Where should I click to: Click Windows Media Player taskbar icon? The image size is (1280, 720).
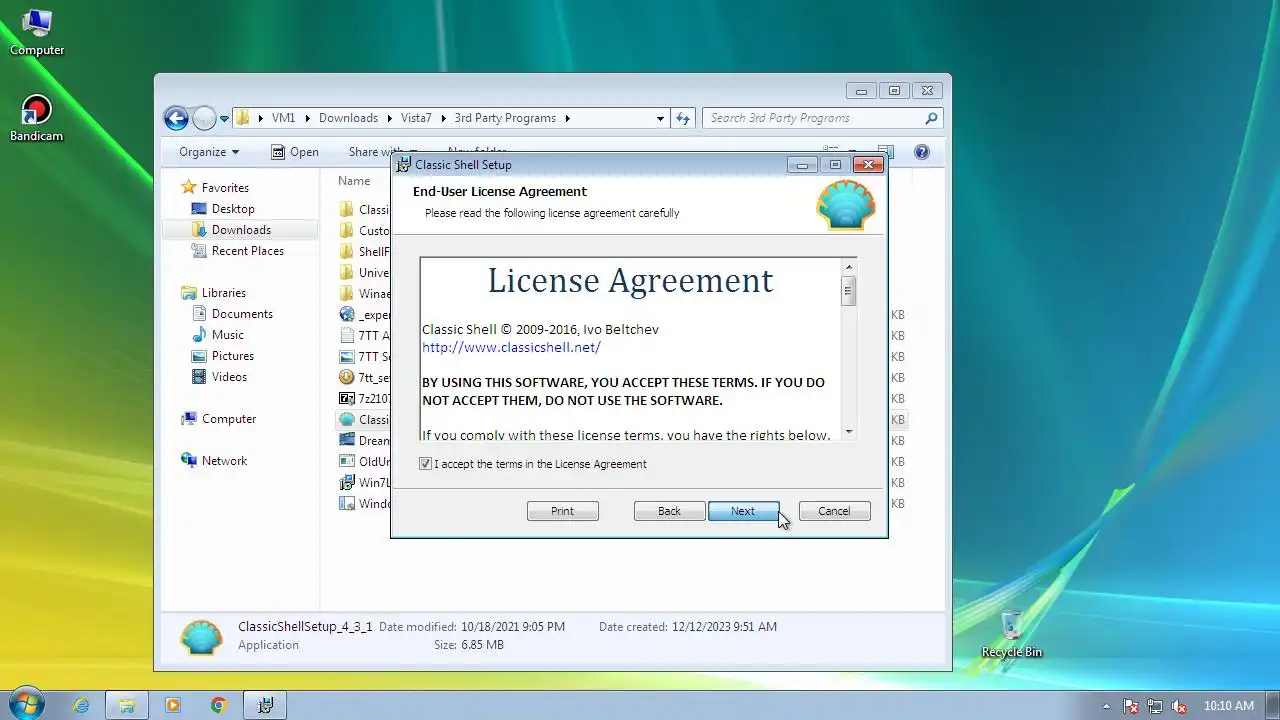pyautogui.click(x=172, y=705)
